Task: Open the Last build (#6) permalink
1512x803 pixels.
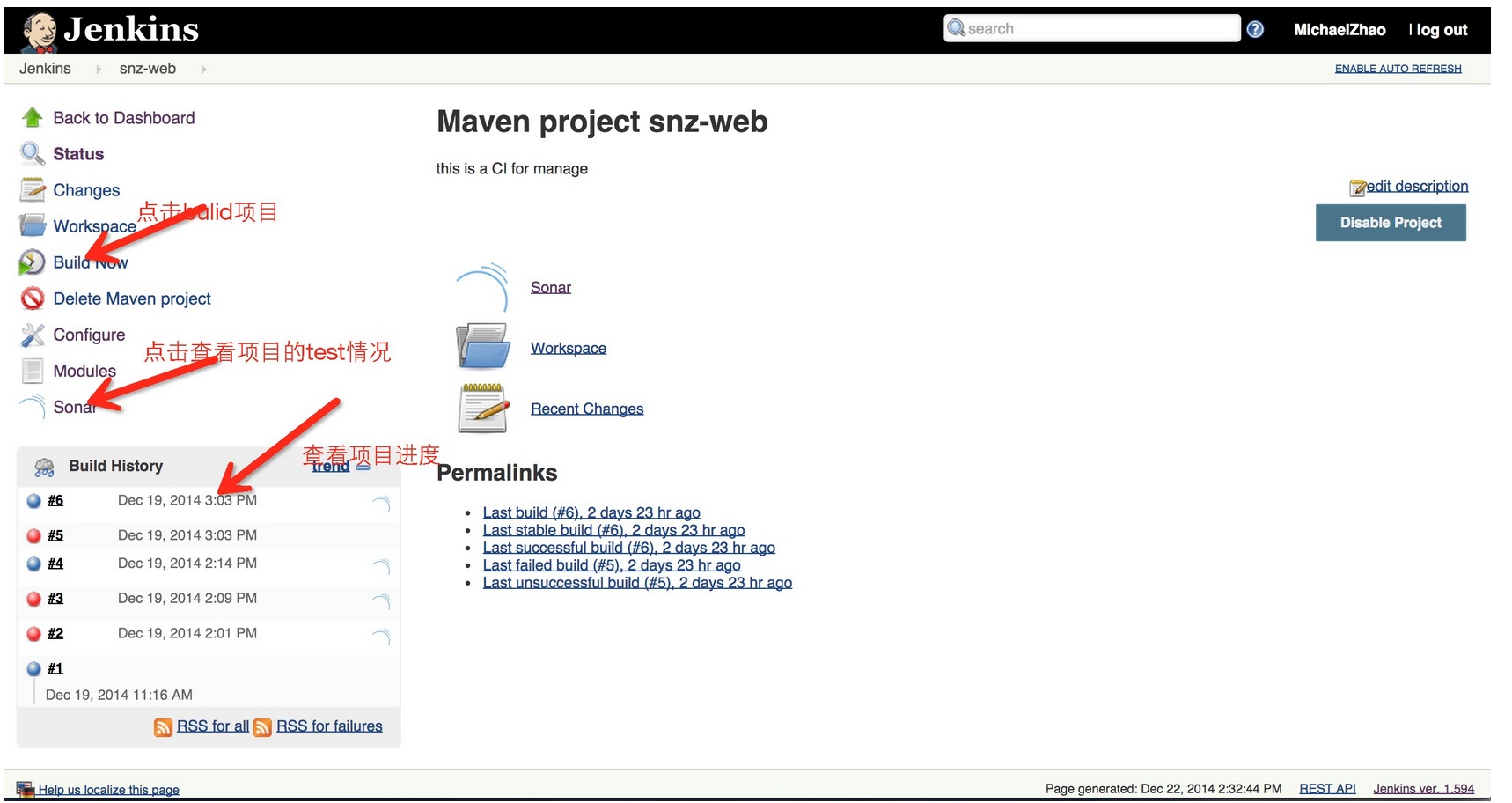Action: 591,512
